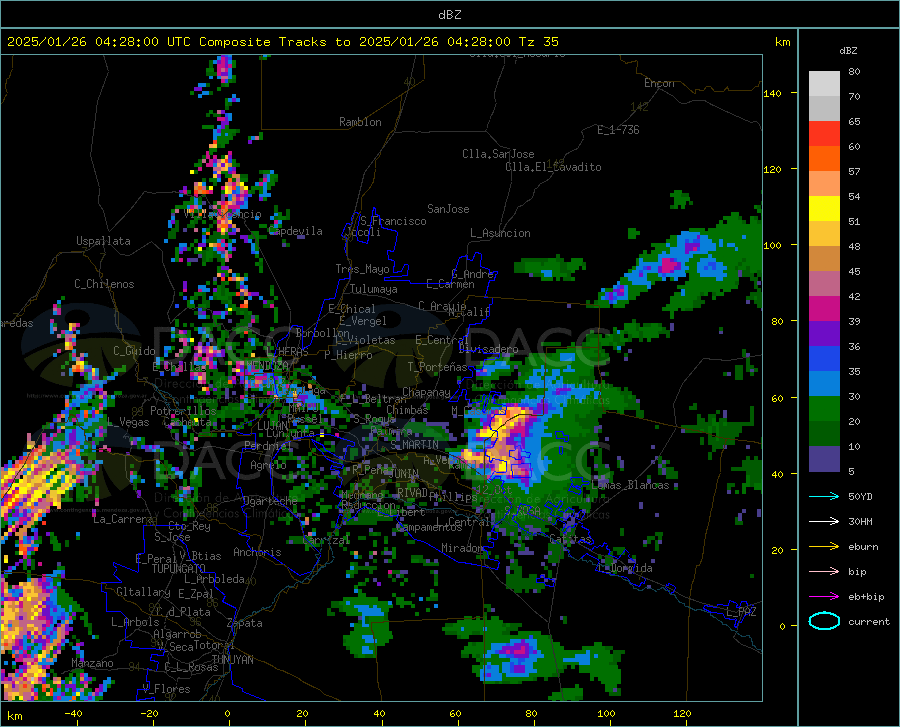The height and width of the screenshot is (727, 900).
Task: Click the 'Capdevila' map label
Action: click(295, 231)
